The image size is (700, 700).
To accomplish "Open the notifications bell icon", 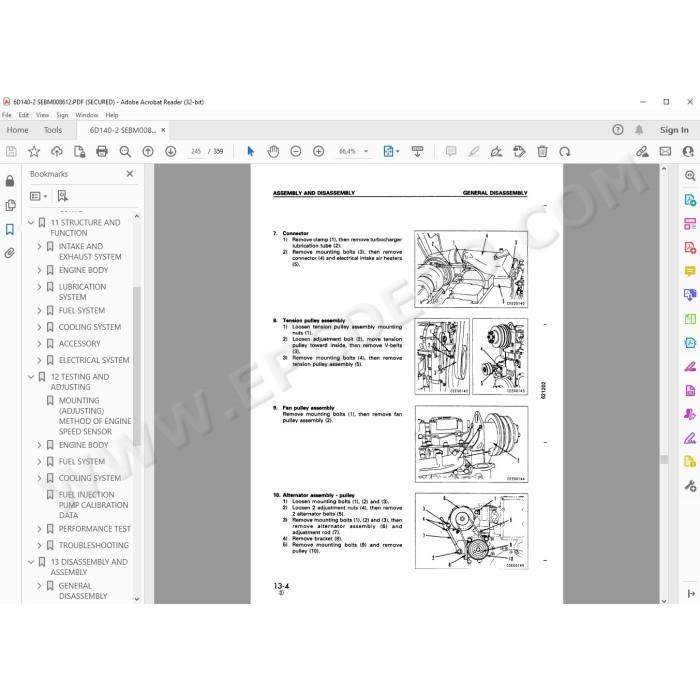I will click(x=639, y=130).
